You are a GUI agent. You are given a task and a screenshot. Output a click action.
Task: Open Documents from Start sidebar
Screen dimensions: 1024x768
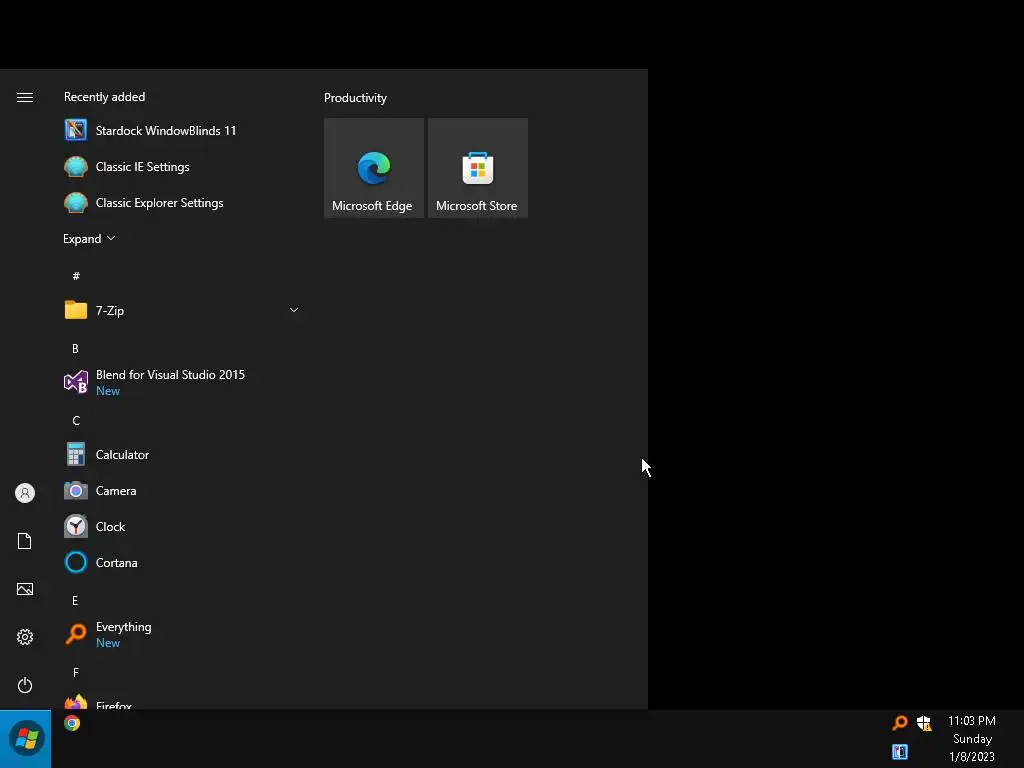tap(25, 541)
